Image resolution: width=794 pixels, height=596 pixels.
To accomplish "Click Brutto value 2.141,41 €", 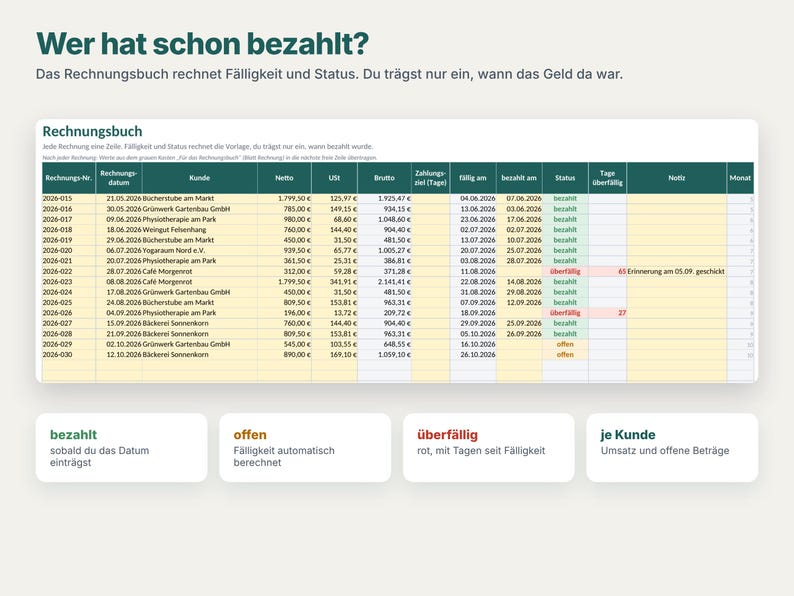I will pos(384,282).
